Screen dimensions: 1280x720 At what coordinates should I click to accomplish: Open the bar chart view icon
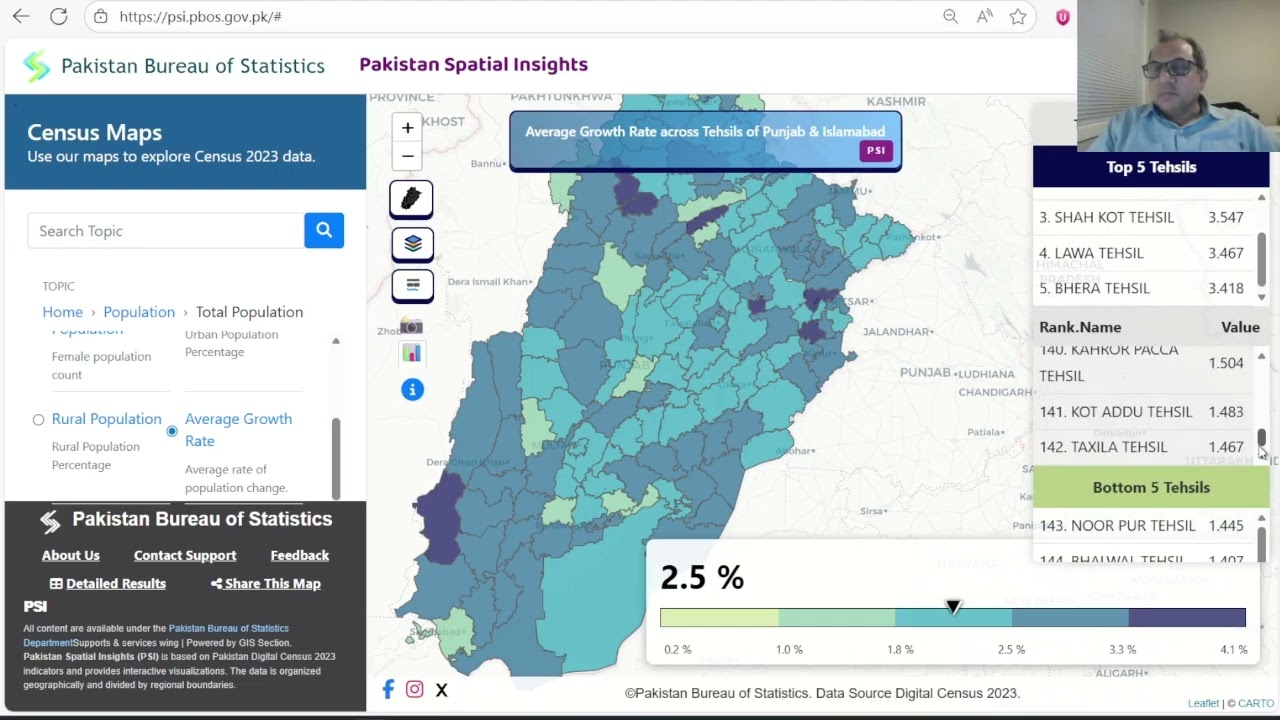tap(412, 353)
